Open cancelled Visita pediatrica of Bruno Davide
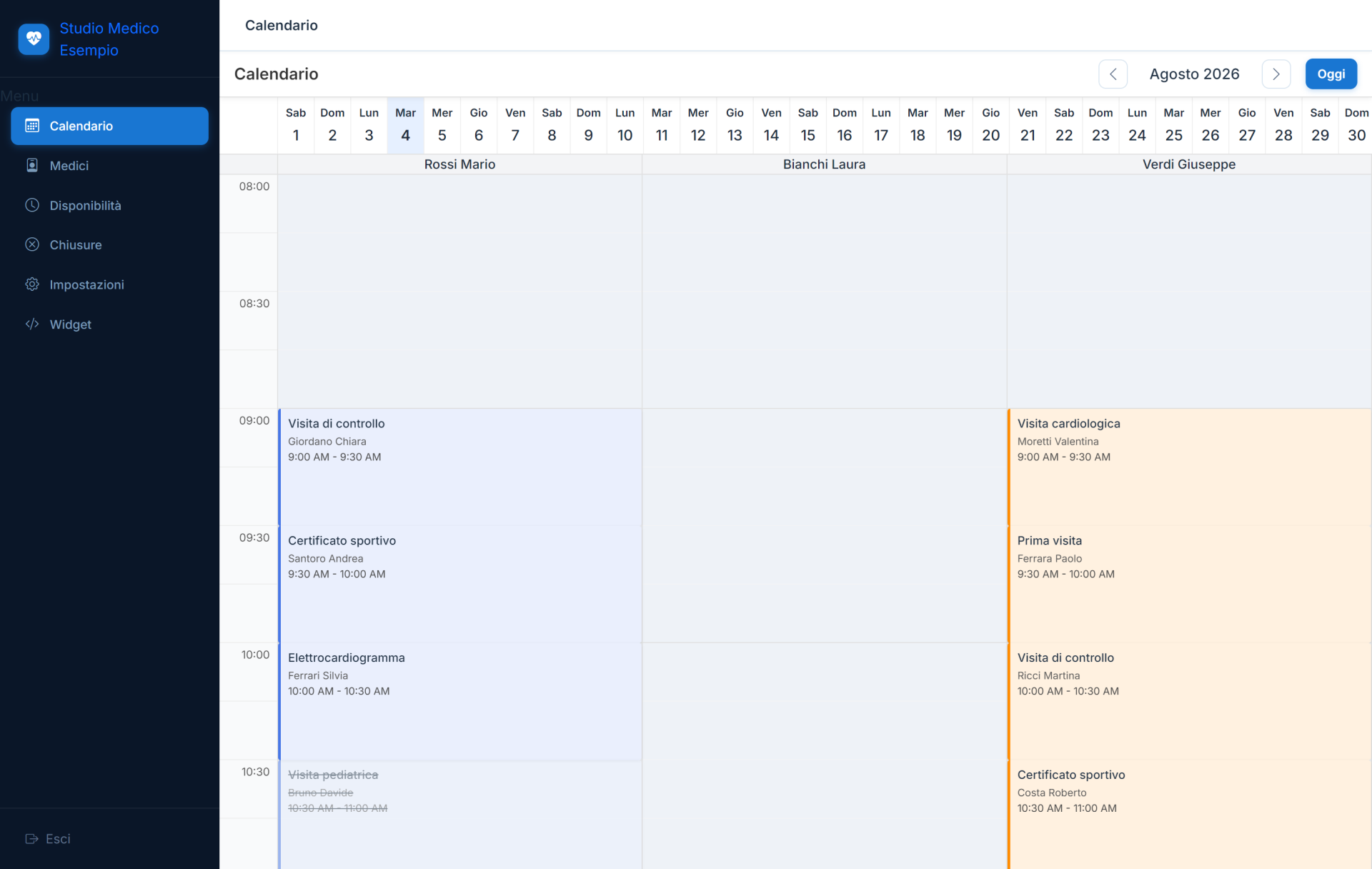Viewport: 1372px width, 869px height. coord(460,815)
